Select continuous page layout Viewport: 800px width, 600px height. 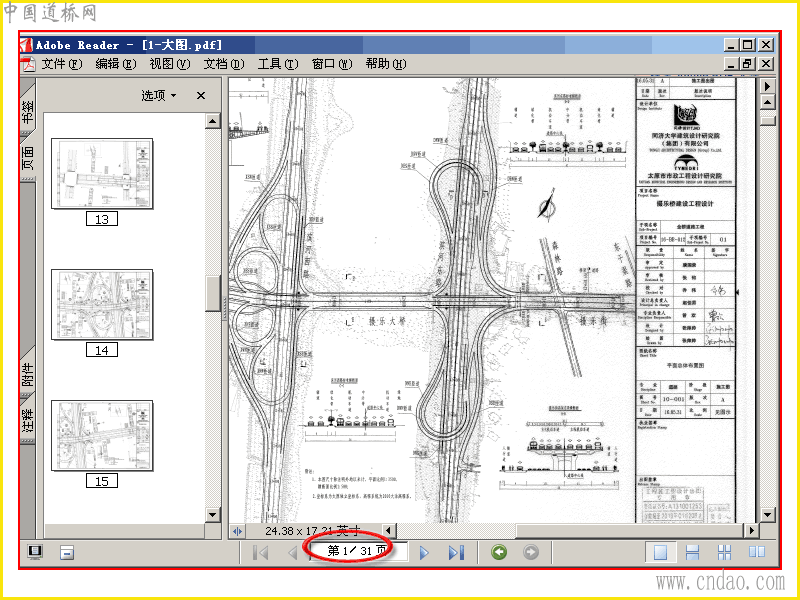(x=692, y=553)
